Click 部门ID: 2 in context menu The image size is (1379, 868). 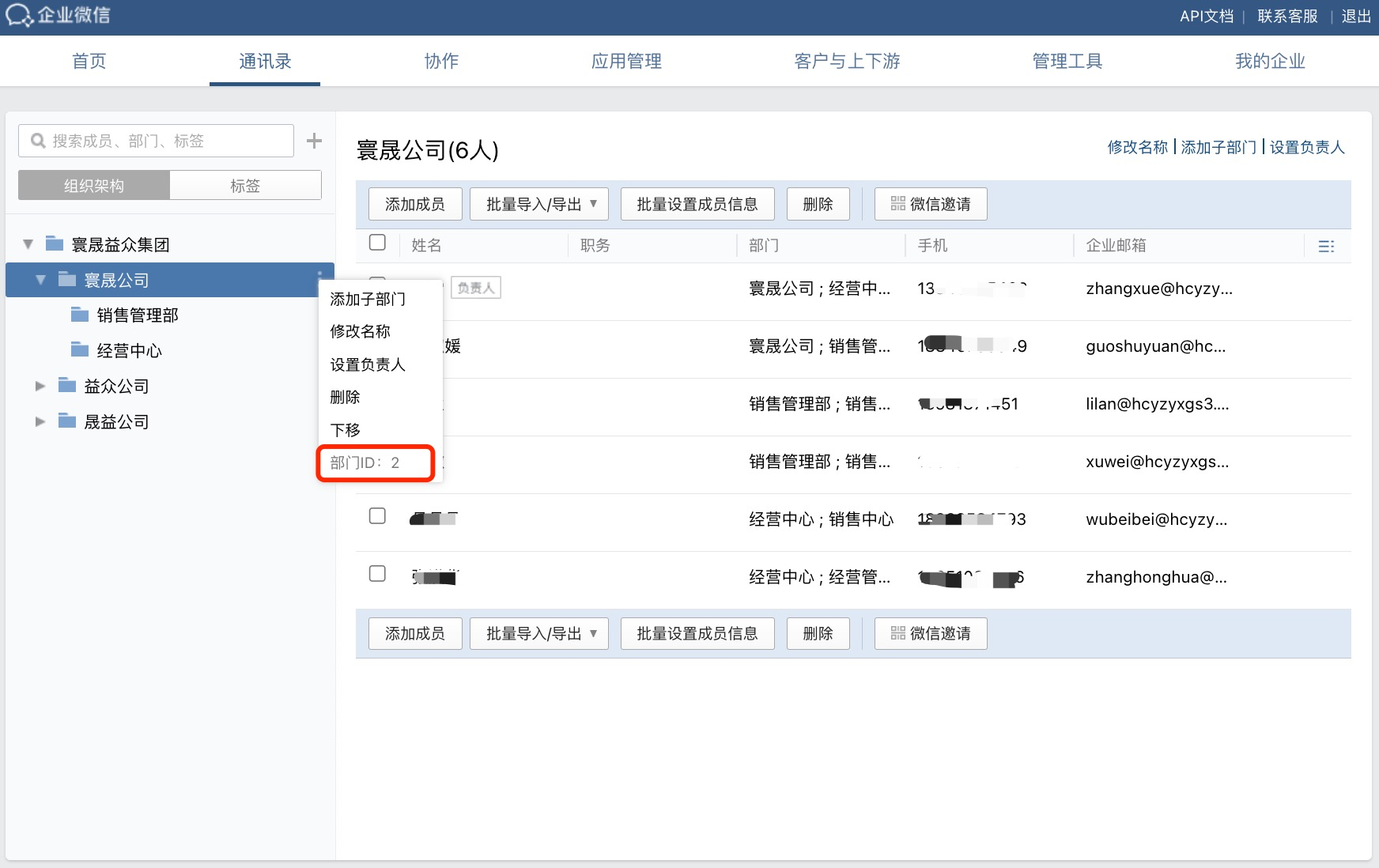[x=365, y=462]
